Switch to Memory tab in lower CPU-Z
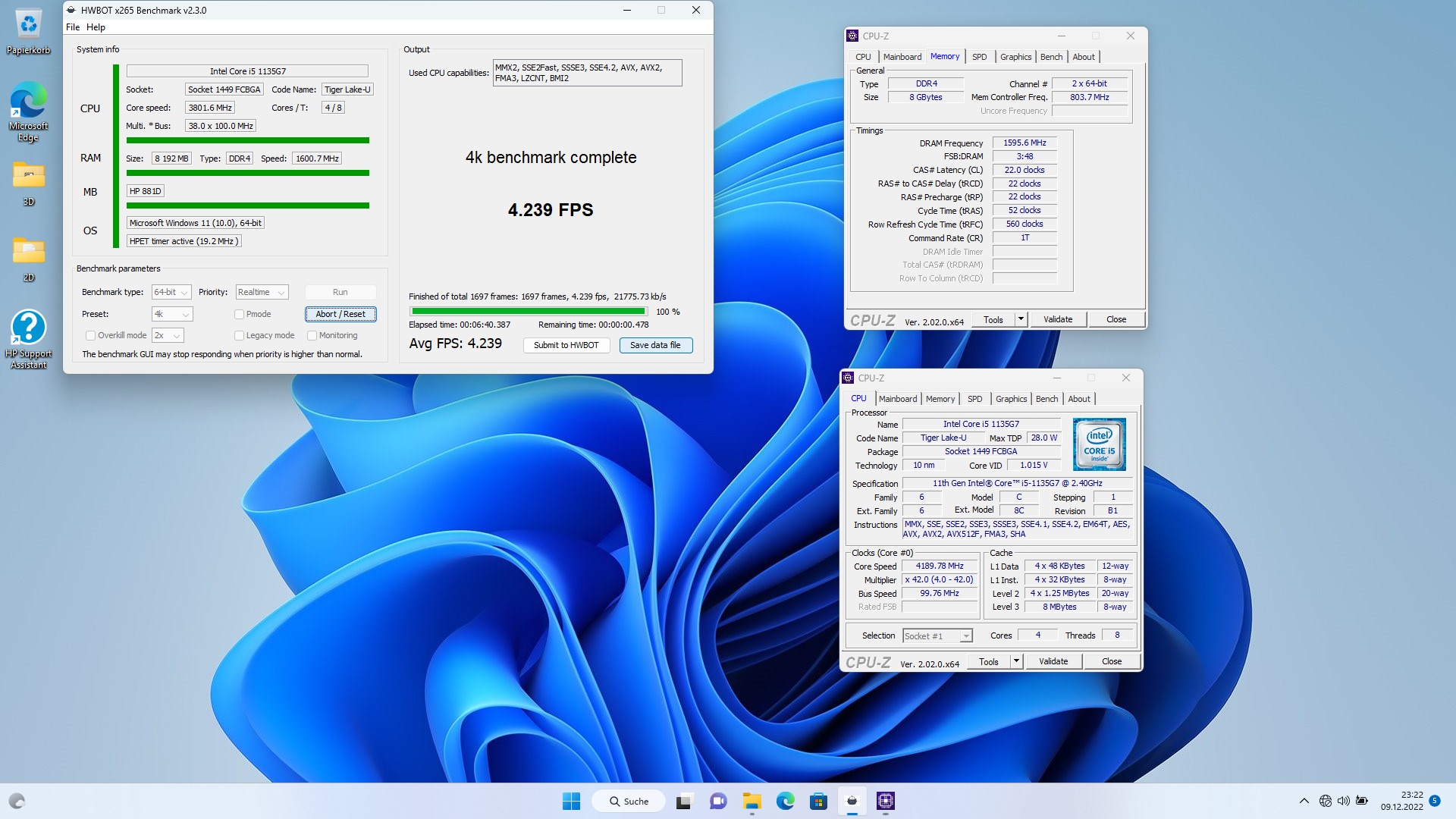Screen dimensions: 1456x819 [940, 399]
